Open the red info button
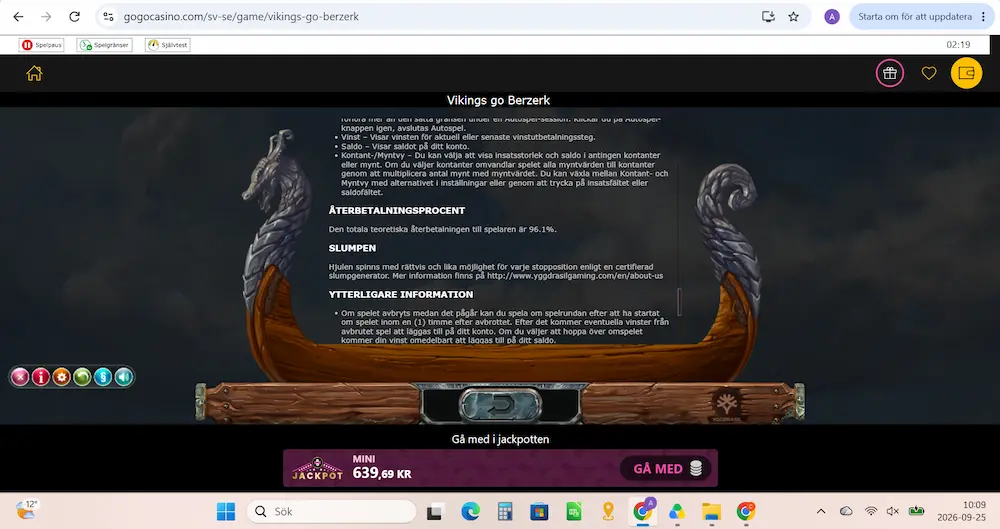This screenshot has width=1000, height=529. (41, 377)
